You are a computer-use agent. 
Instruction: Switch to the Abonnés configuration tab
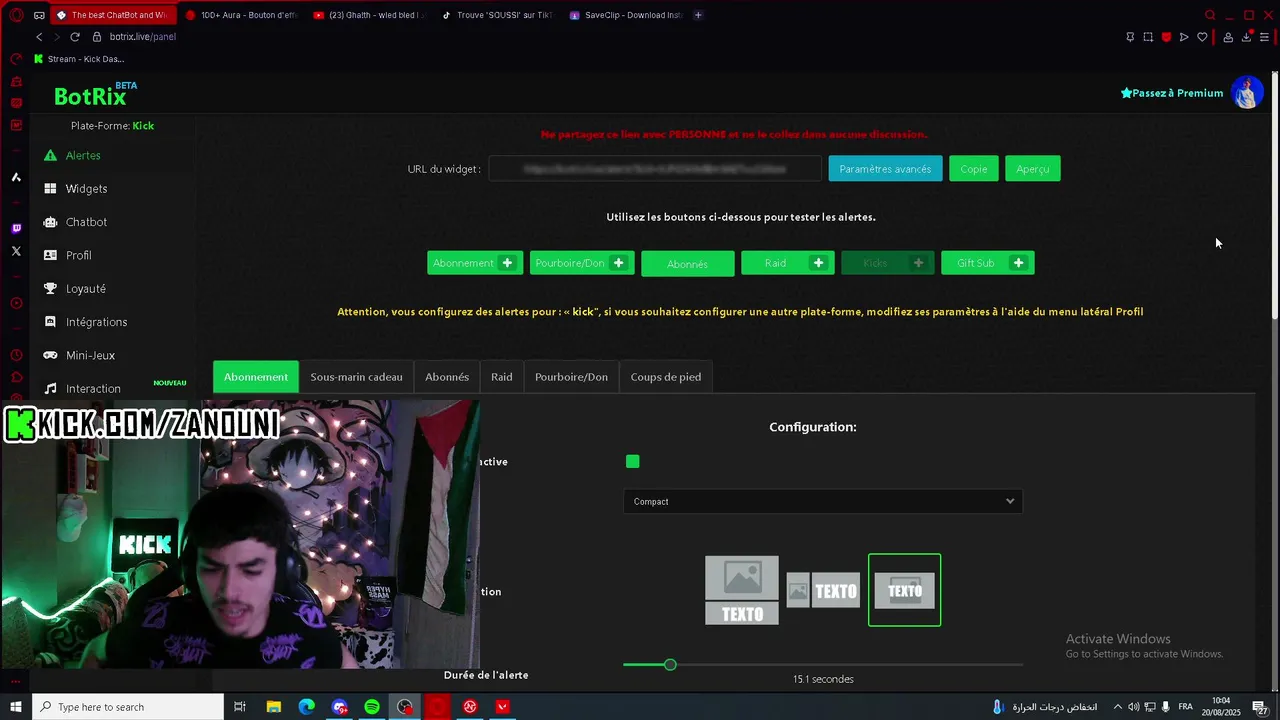447,377
